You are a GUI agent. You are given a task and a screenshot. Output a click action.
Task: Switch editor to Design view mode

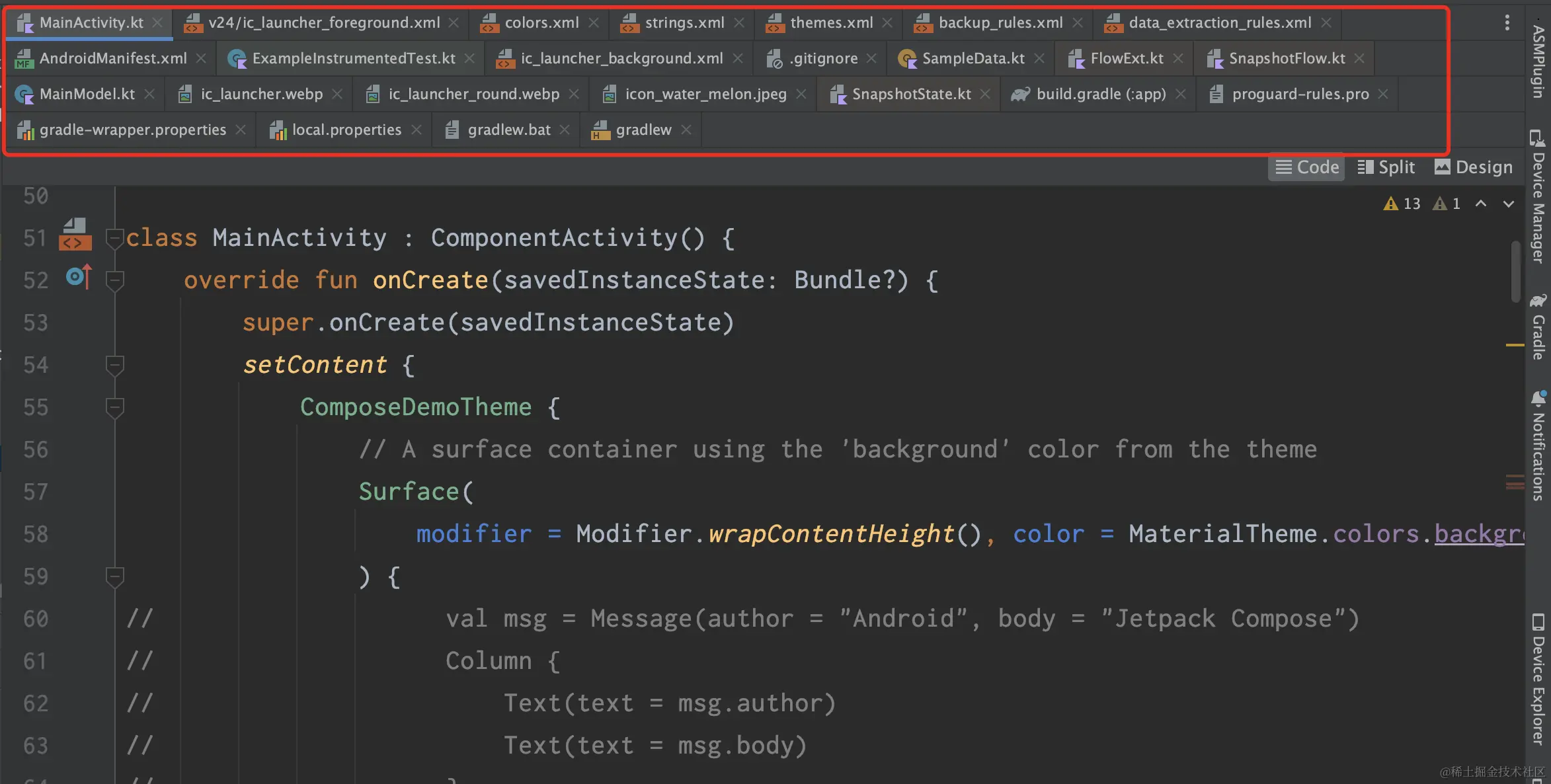pos(1474,167)
